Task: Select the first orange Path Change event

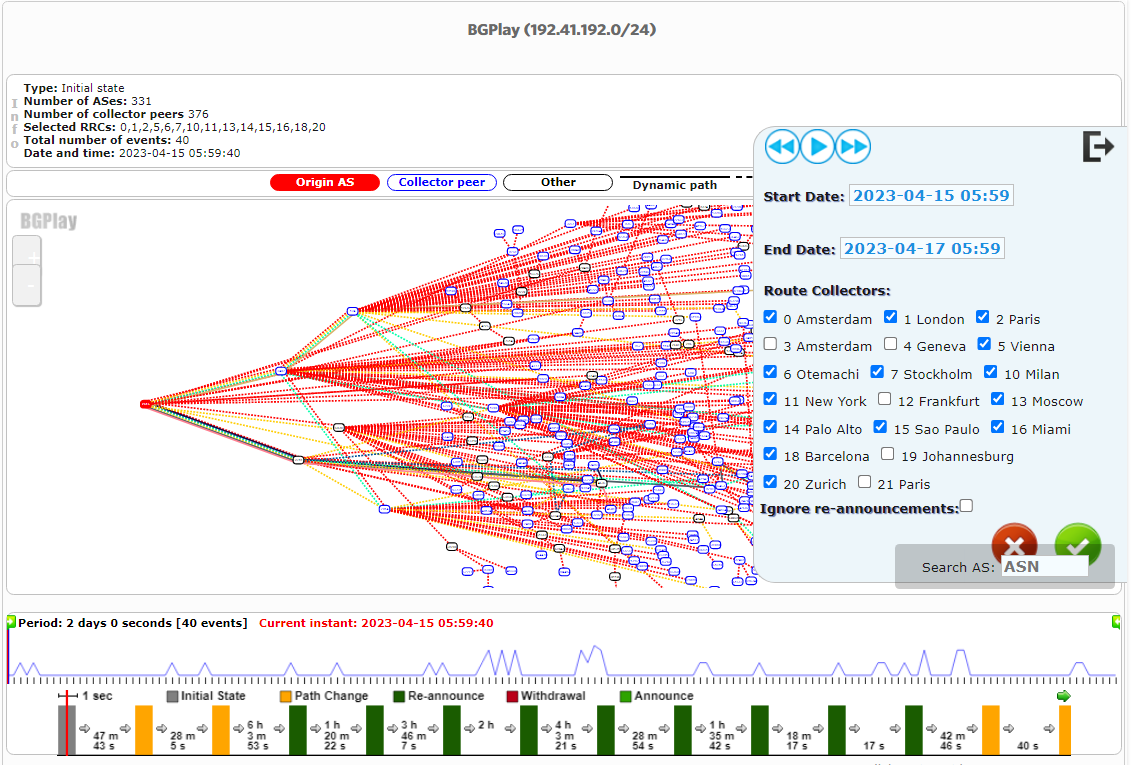Action: click(144, 729)
